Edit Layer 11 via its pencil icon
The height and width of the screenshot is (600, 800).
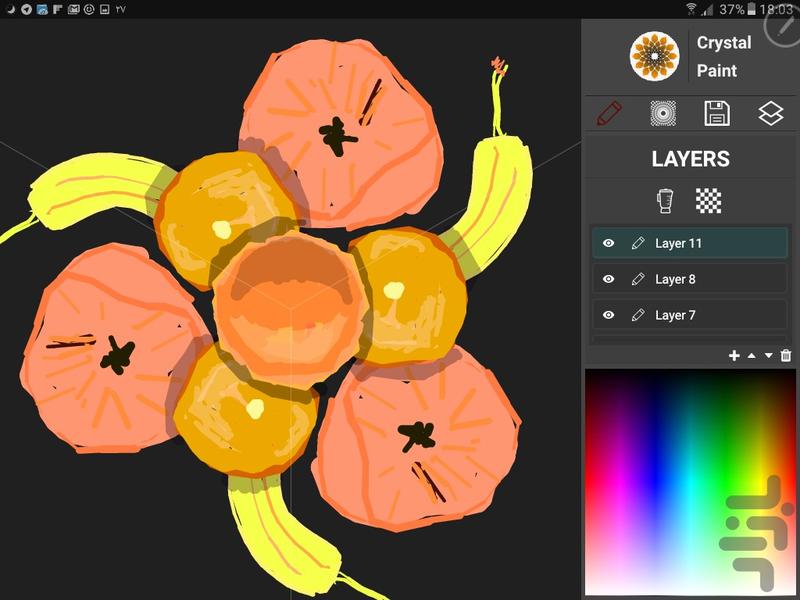click(x=638, y=243)
